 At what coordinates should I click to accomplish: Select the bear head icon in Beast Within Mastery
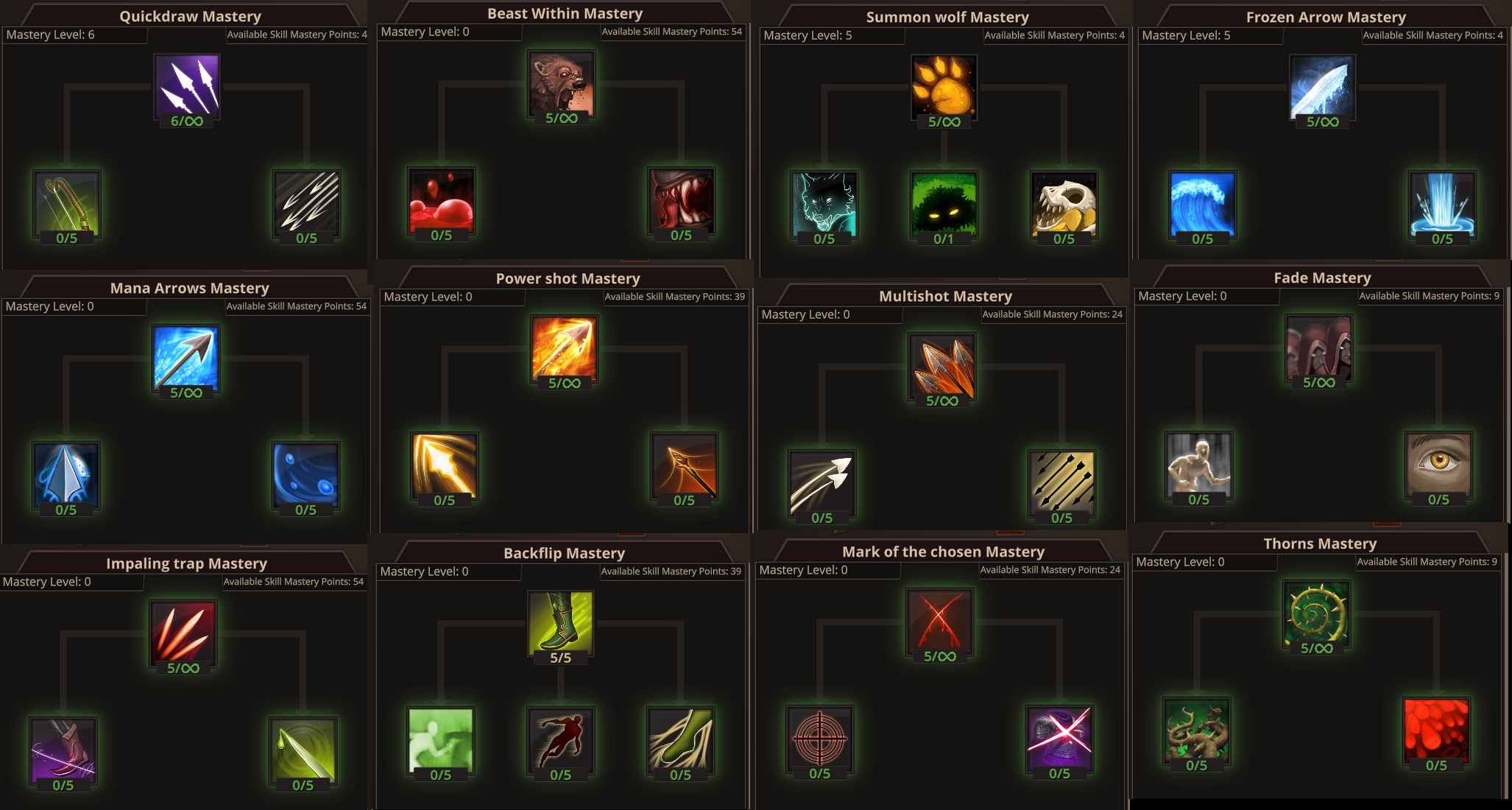561,83
